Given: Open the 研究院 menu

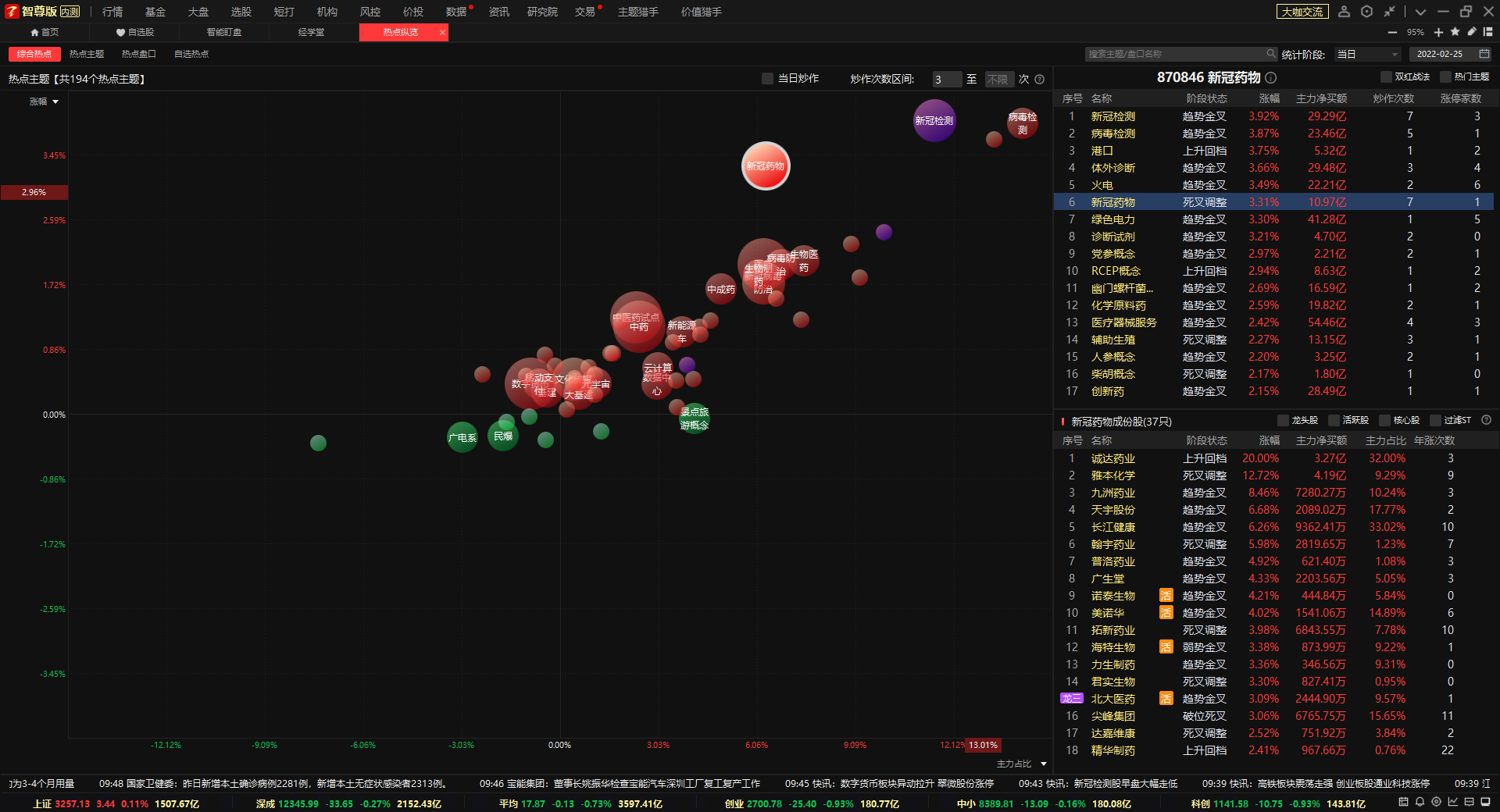Looking at the screenshot, I should coord(542,12).
